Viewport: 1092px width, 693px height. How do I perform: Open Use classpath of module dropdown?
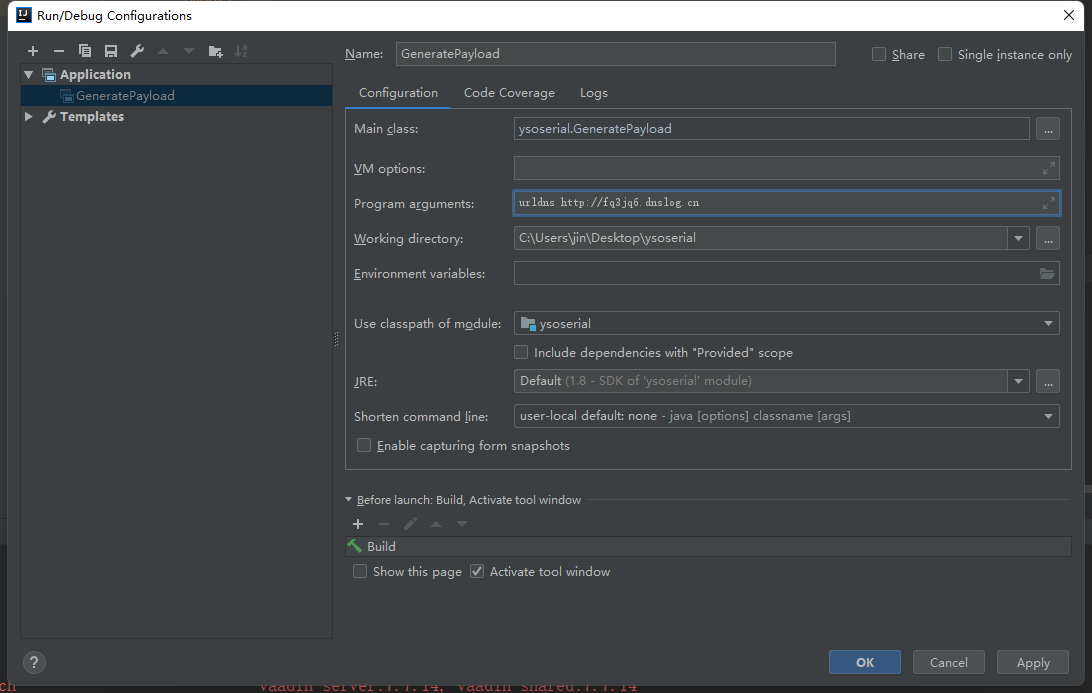coord(1047,323)
